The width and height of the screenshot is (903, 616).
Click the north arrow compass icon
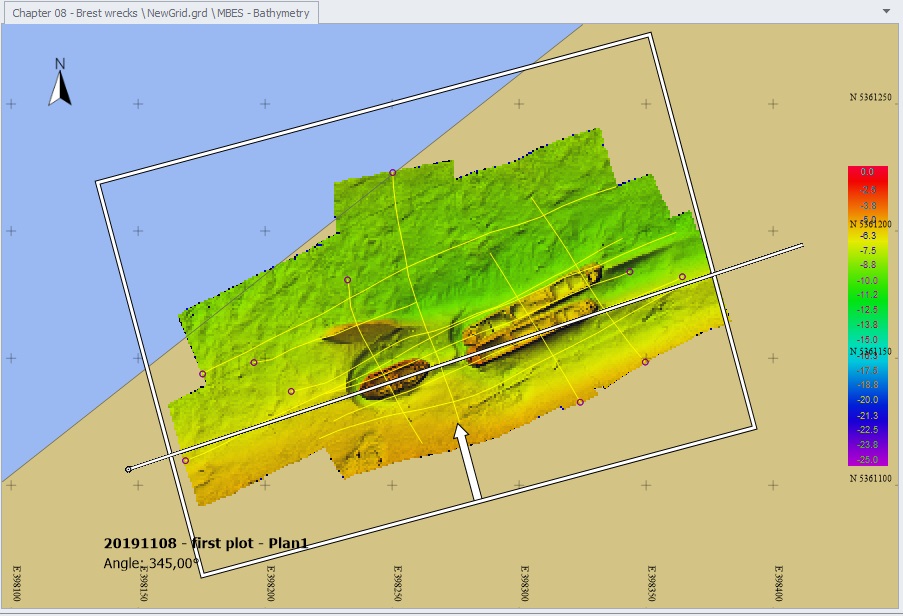[60, 83]
